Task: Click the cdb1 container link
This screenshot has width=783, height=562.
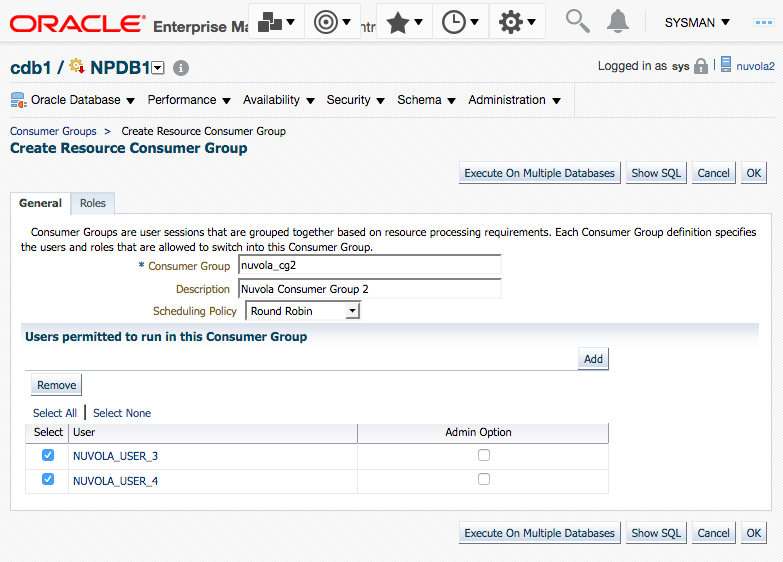Action: point(30,67)
